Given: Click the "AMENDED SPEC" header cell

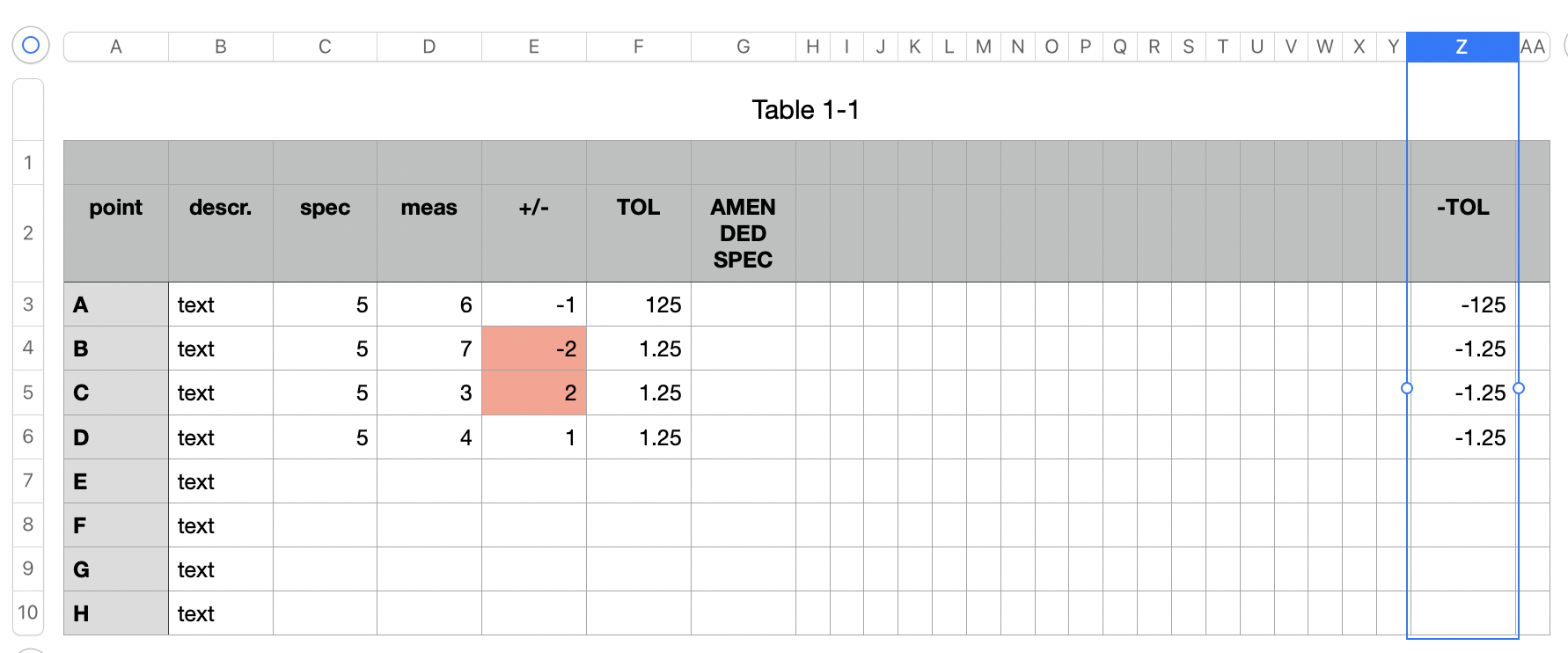Looking at the screenshot, I should [743, 233].
